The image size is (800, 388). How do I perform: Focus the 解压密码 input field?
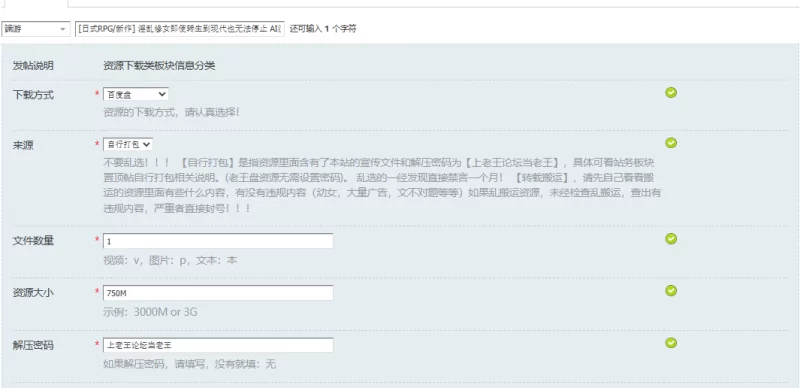[218, 345]
